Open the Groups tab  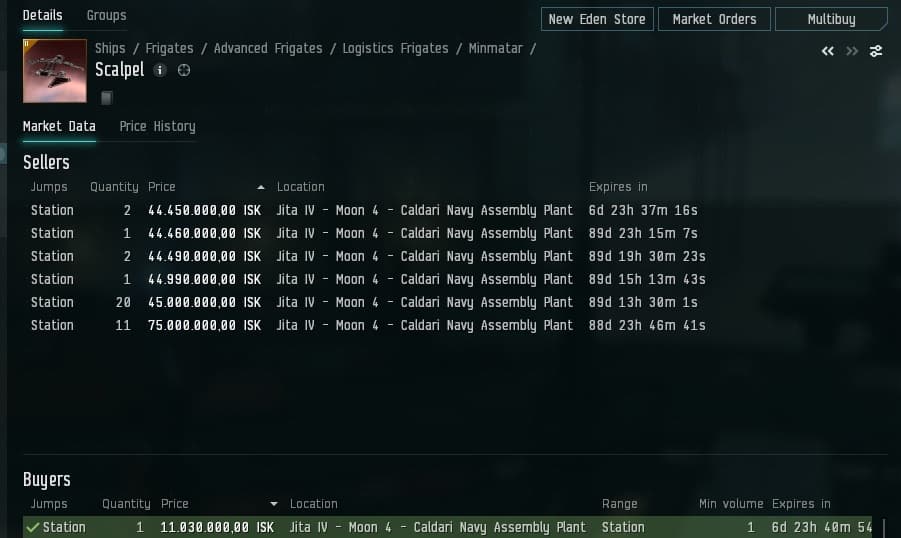coord(106,15)
